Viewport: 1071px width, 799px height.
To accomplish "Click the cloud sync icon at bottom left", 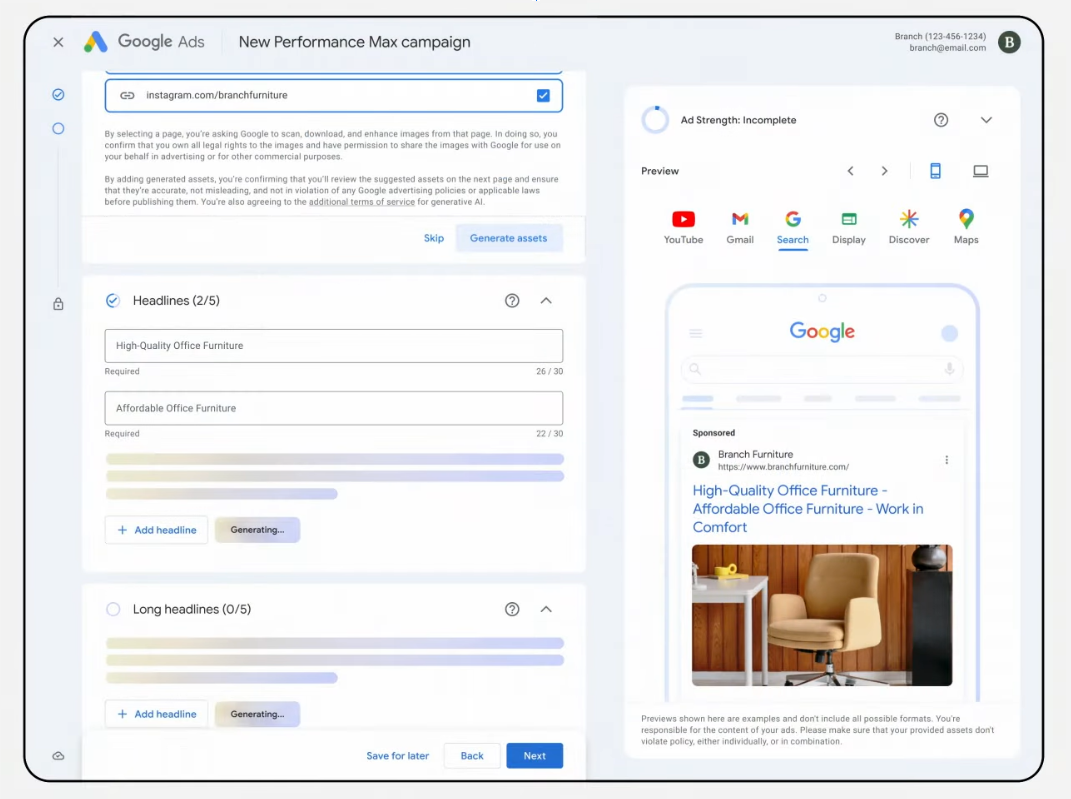I will coord(59,756).
